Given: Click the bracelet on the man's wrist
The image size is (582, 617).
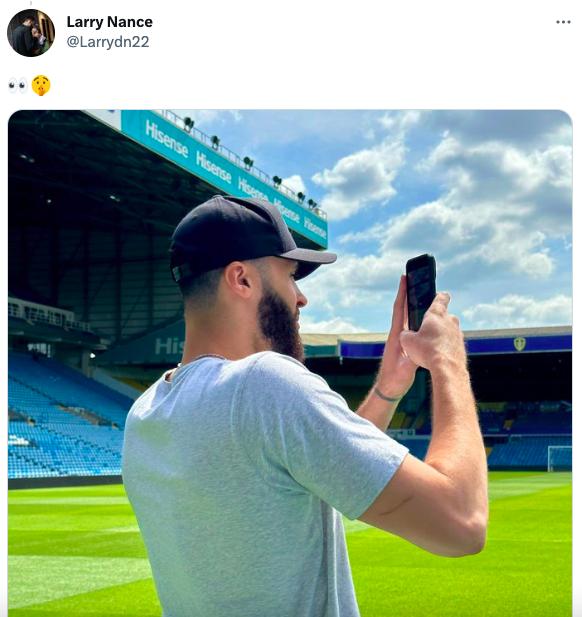Looking at the screenshot, I should pyautogui.click(x=386, y=395).
